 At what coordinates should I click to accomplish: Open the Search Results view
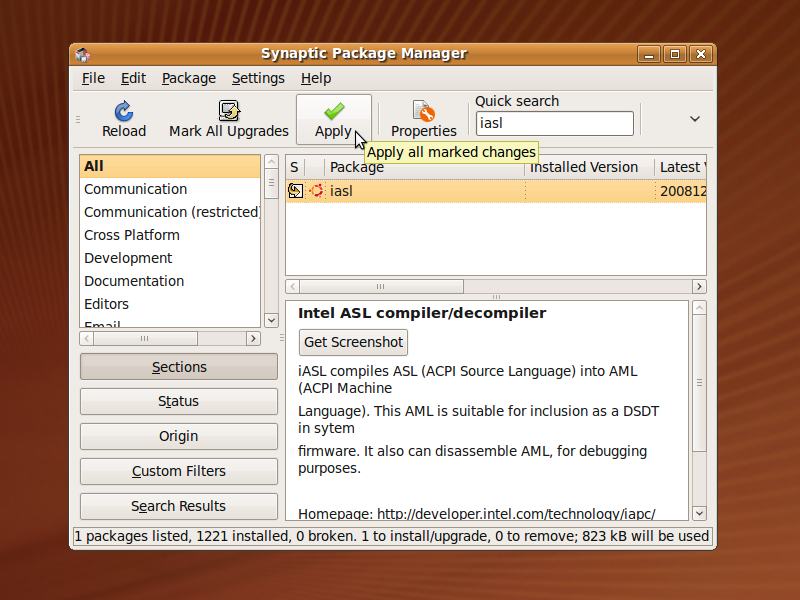tap(178, 506)
